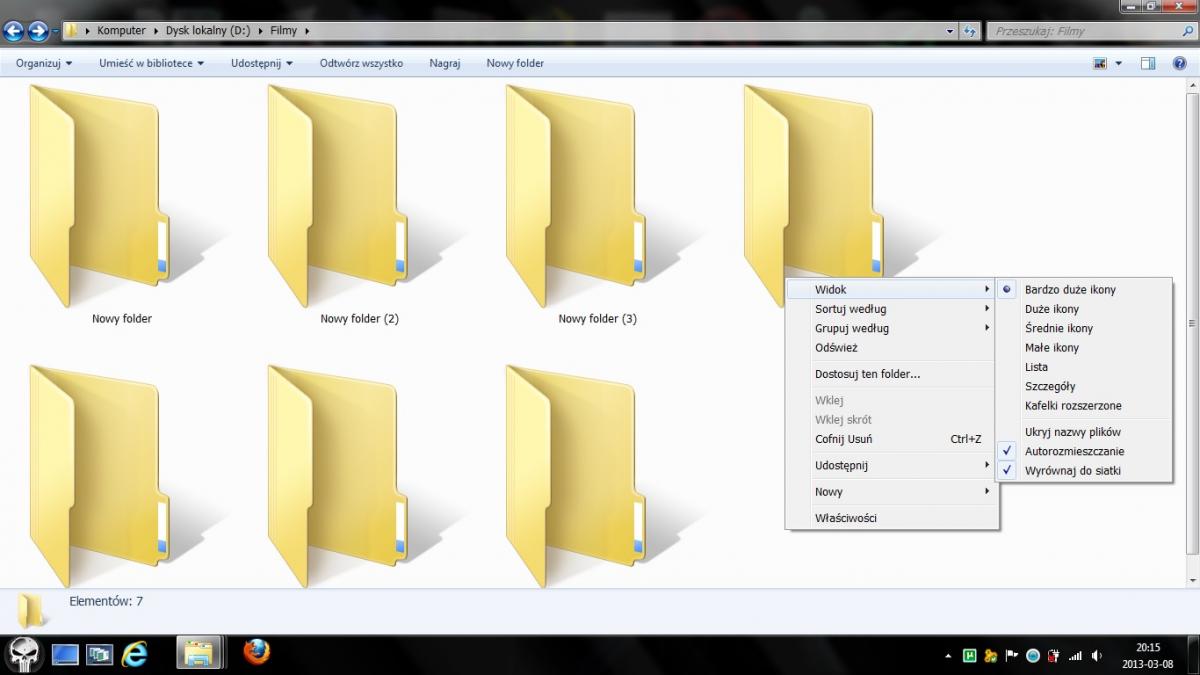Image resolution: width=1200 pixels, height=675 pixels.
Task: Open the skull Start button
Action: click(22, 654)
